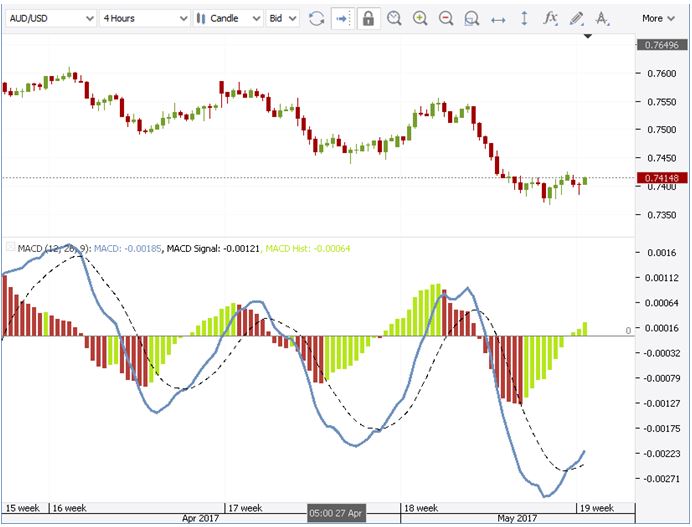The image size is (692, 527).
Task: Click the 0.7500 price axis label
Action: click(662, 130)
